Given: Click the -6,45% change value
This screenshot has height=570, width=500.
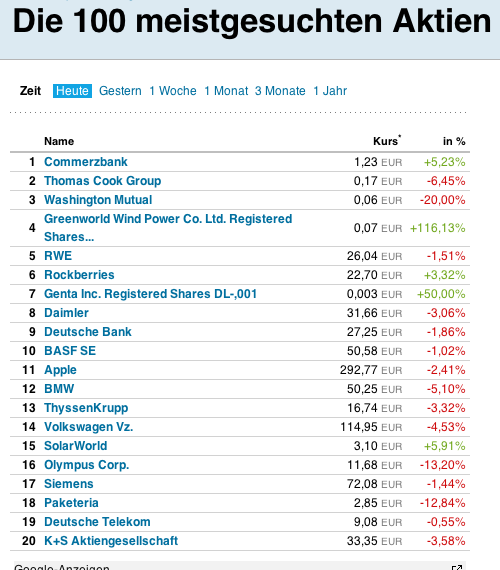Looking at the screenshot, I should coord(446,181).
